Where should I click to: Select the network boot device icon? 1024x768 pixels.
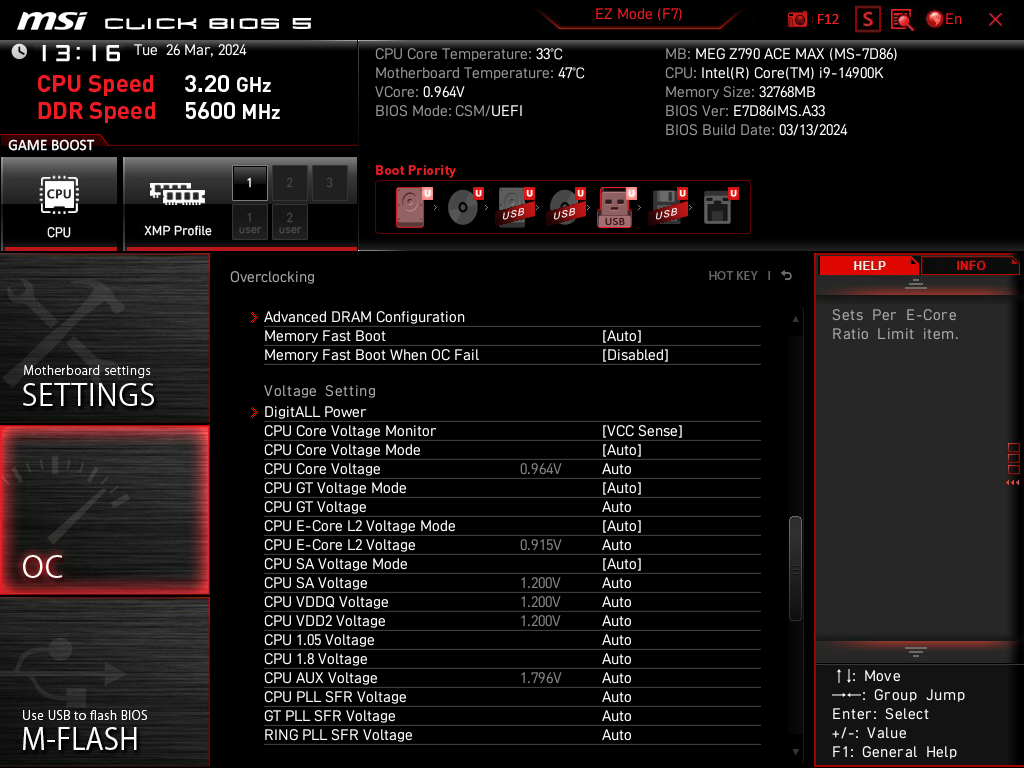(719, 207)
